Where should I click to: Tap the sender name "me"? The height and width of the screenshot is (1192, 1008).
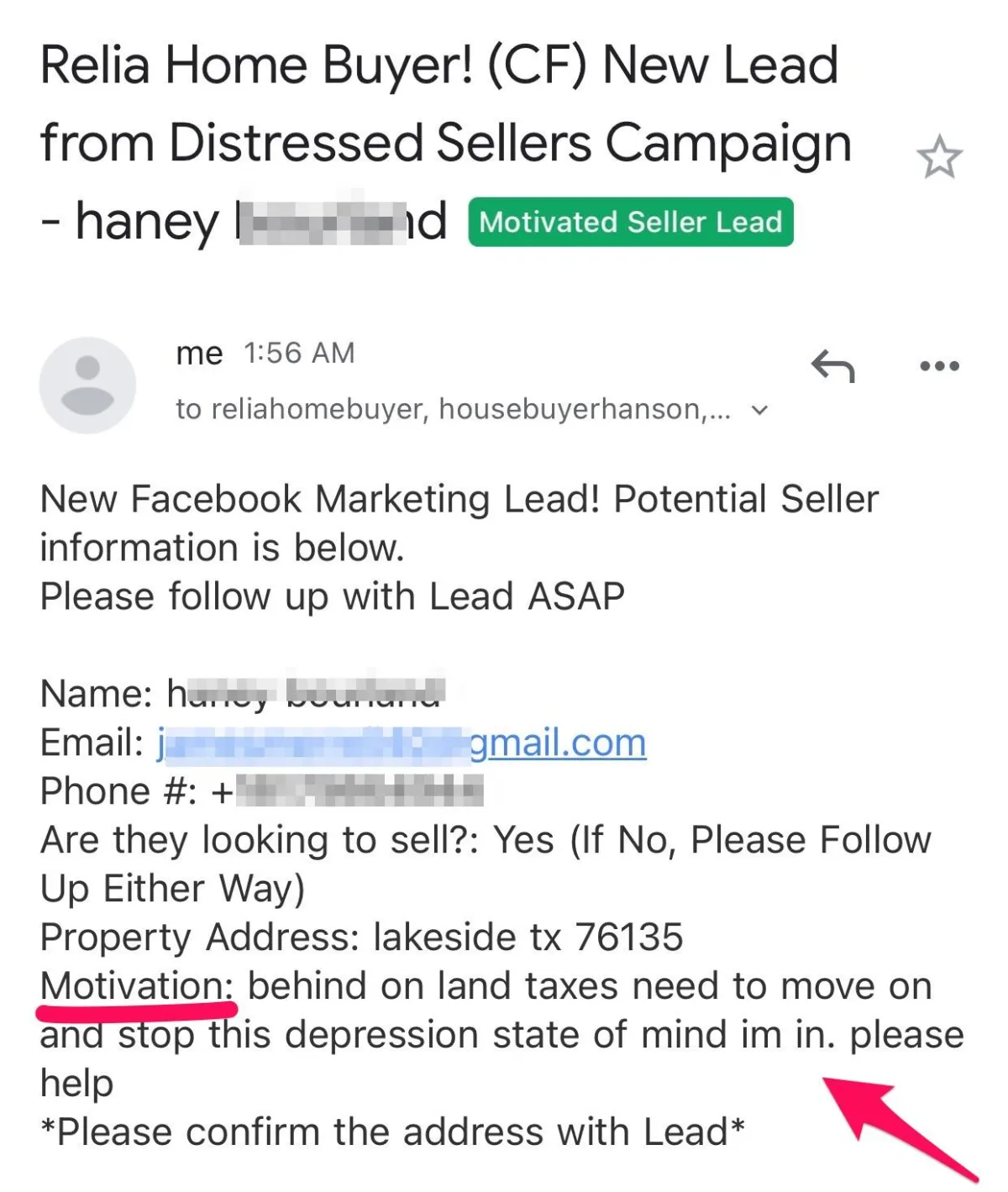click(x=199, y=354)
